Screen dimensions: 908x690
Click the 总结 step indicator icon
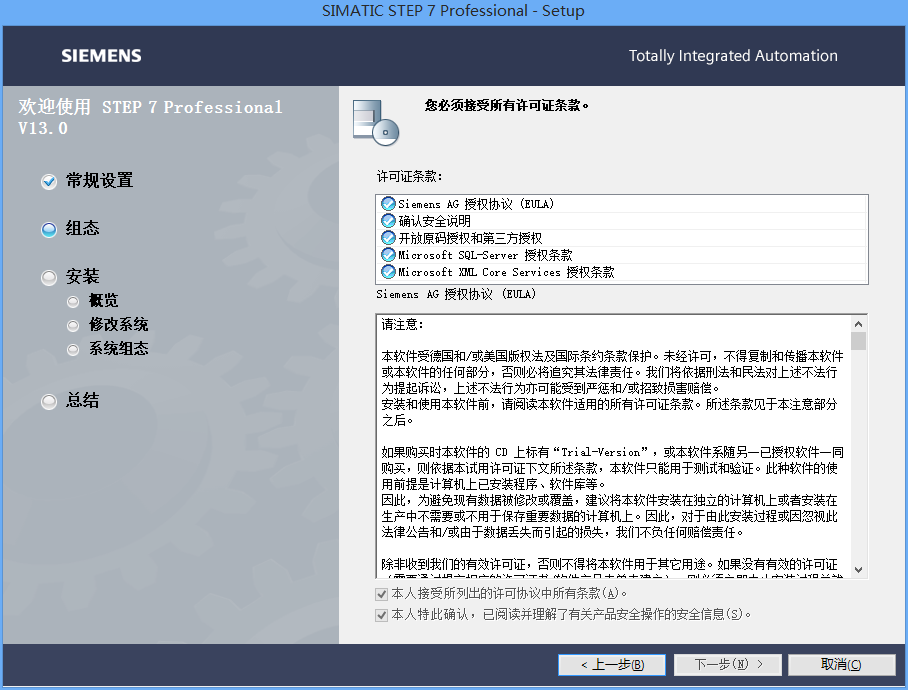point(49,402)
